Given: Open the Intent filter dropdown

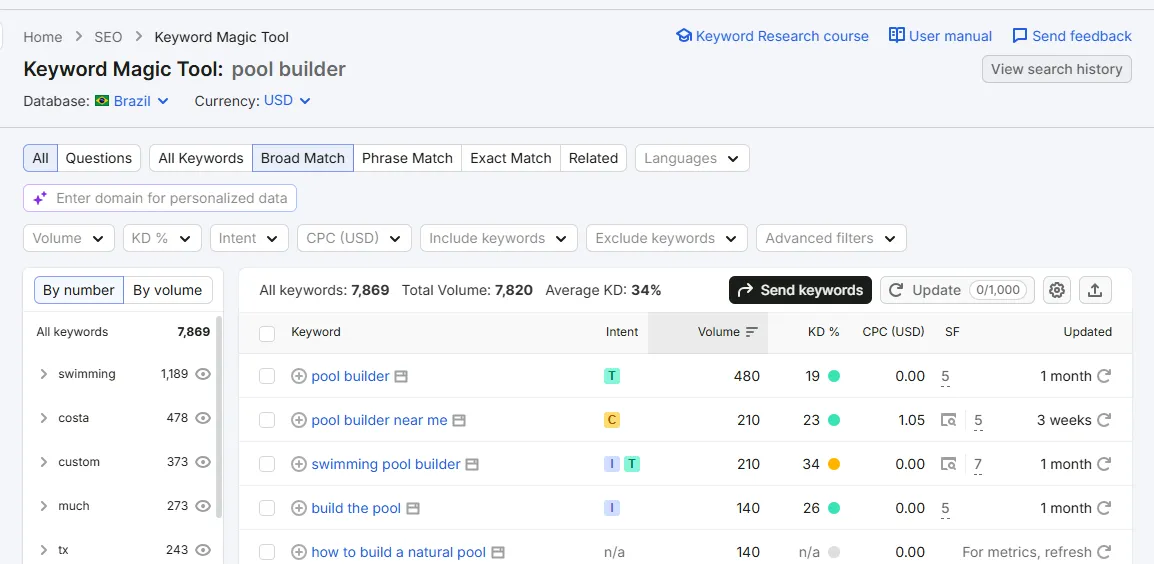Looking at the screenshot, I should coord(249,239).
